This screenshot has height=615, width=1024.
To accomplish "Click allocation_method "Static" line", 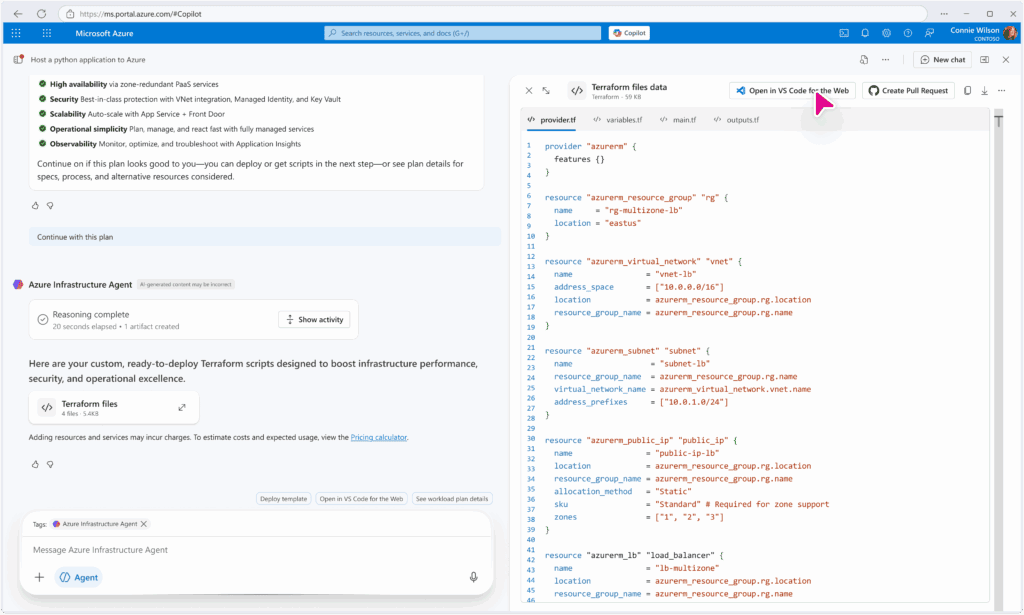I will click(622, 492).
